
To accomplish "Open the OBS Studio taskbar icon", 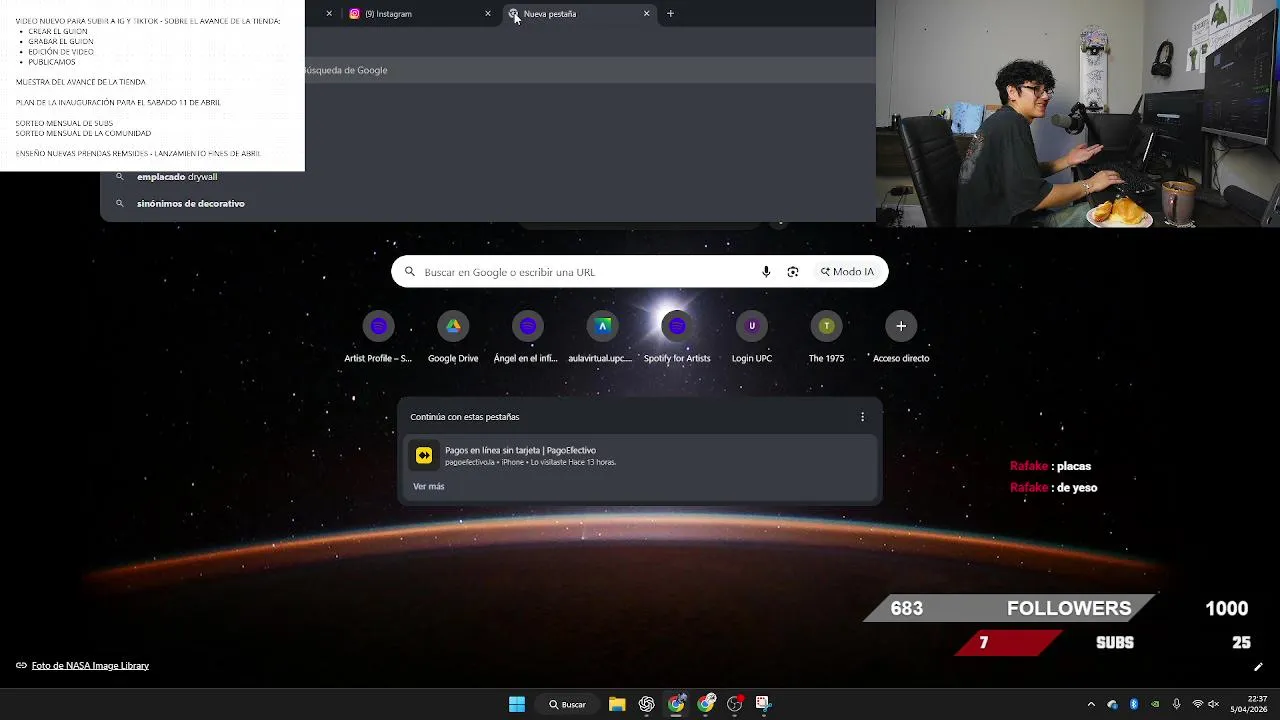I will [x=735, y=704].
